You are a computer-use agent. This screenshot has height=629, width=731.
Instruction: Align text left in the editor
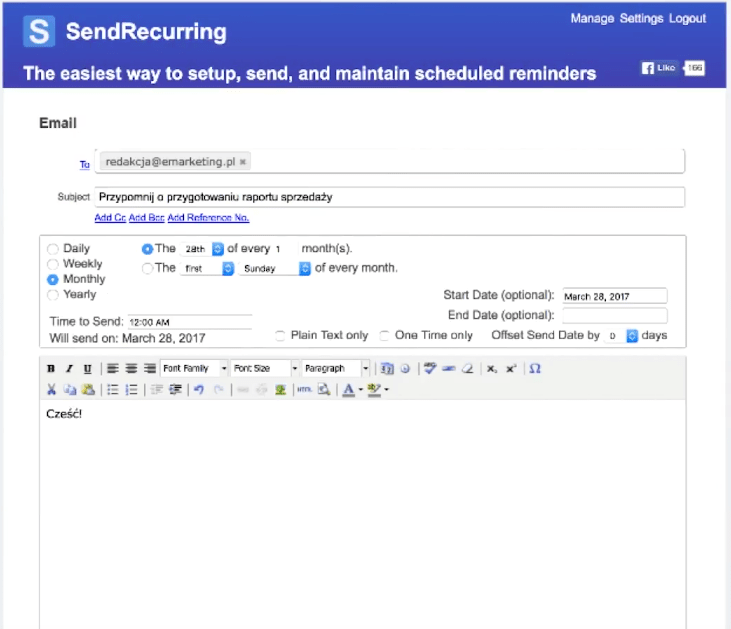[112, 369]
